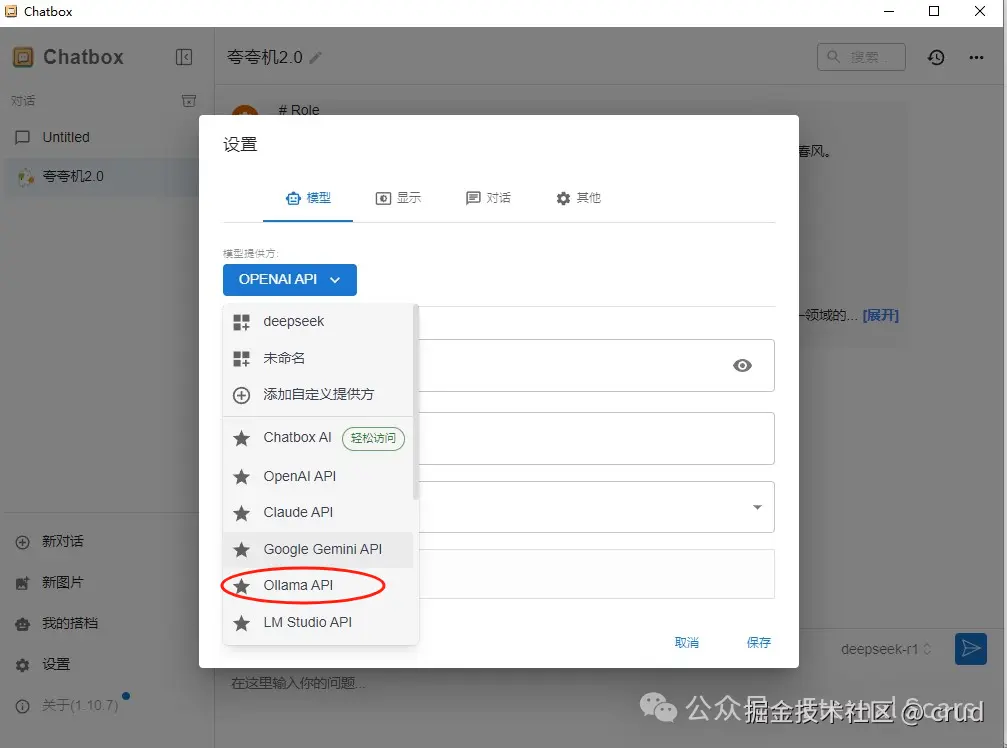
Task: Select 添加自定义提供方 option
Action: (x=318, y=394)
